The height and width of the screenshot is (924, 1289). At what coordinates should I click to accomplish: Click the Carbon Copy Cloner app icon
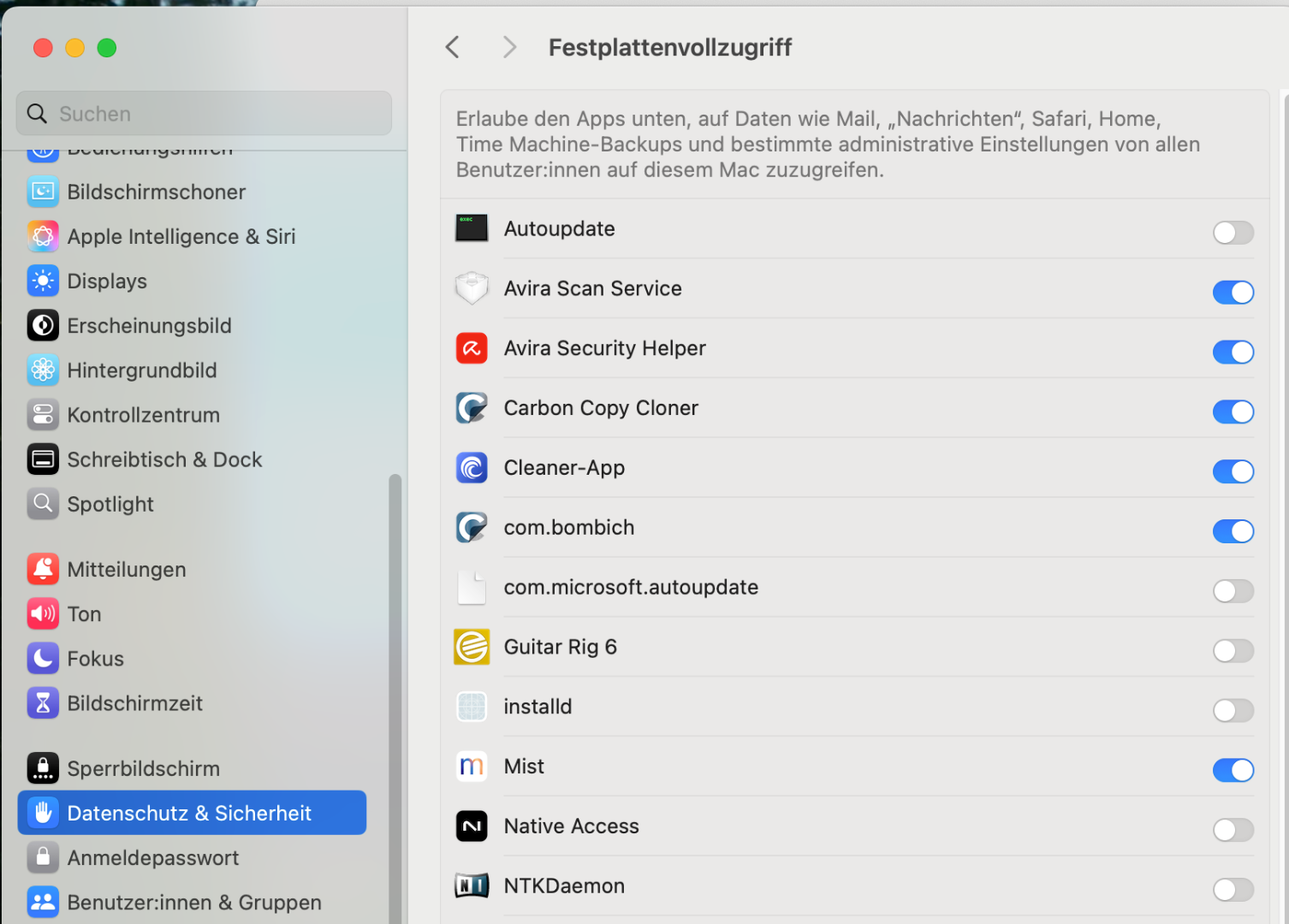[x=472, y=408]
